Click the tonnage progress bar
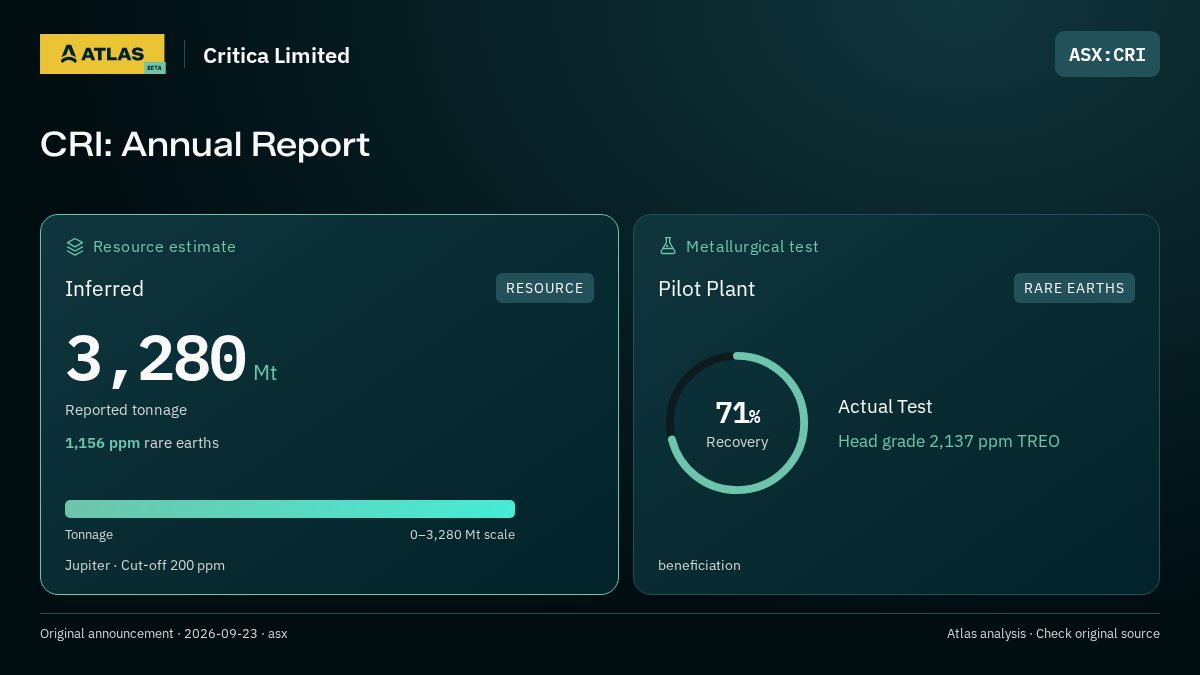This screenshot has width=1200, height=675. [x=290, y=509]
